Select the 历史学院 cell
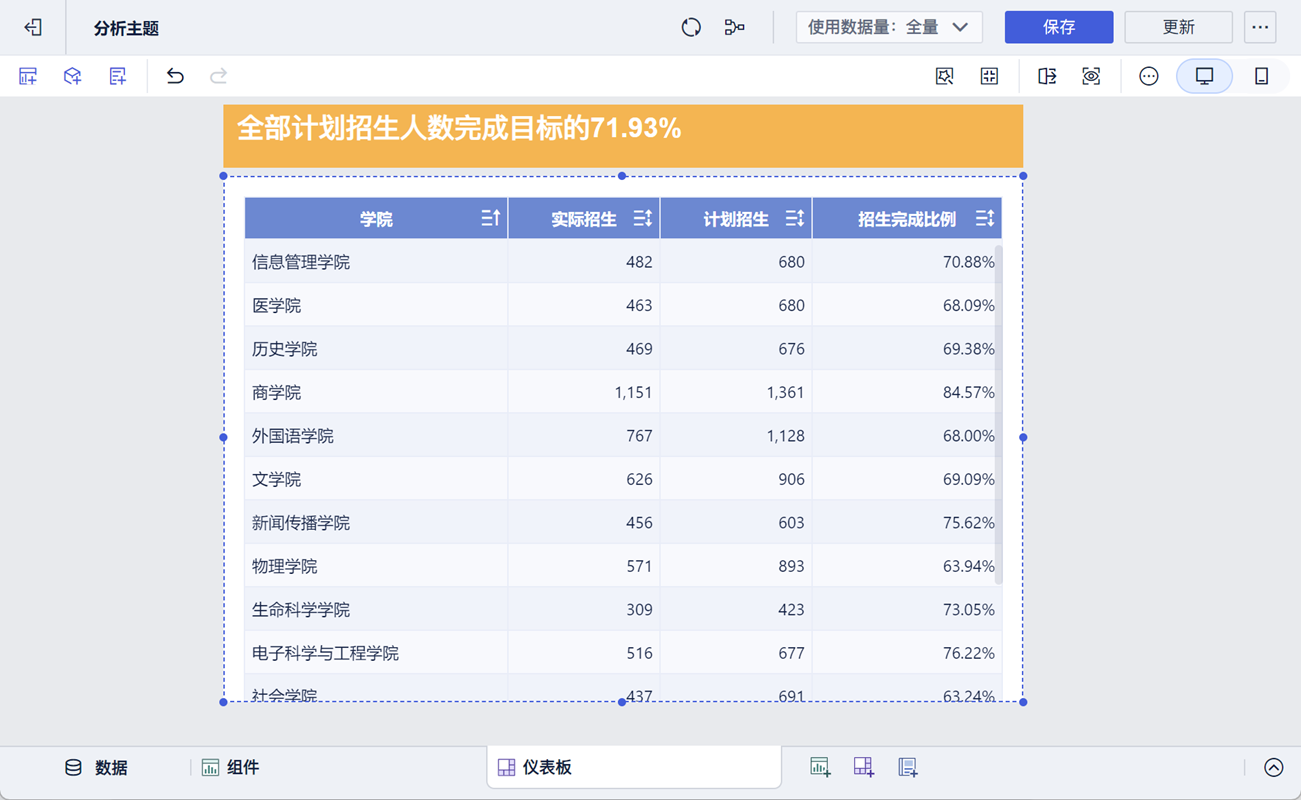Viewport: 1301px width, 800px height. [x=376, y=349]
